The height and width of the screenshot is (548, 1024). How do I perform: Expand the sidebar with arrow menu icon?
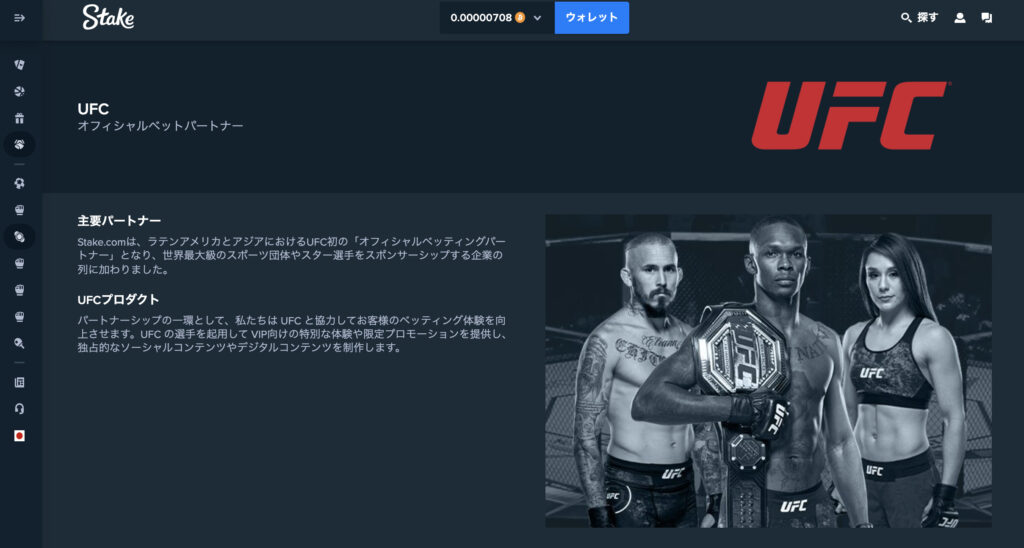pyautogui.click(x=20, y=18)
